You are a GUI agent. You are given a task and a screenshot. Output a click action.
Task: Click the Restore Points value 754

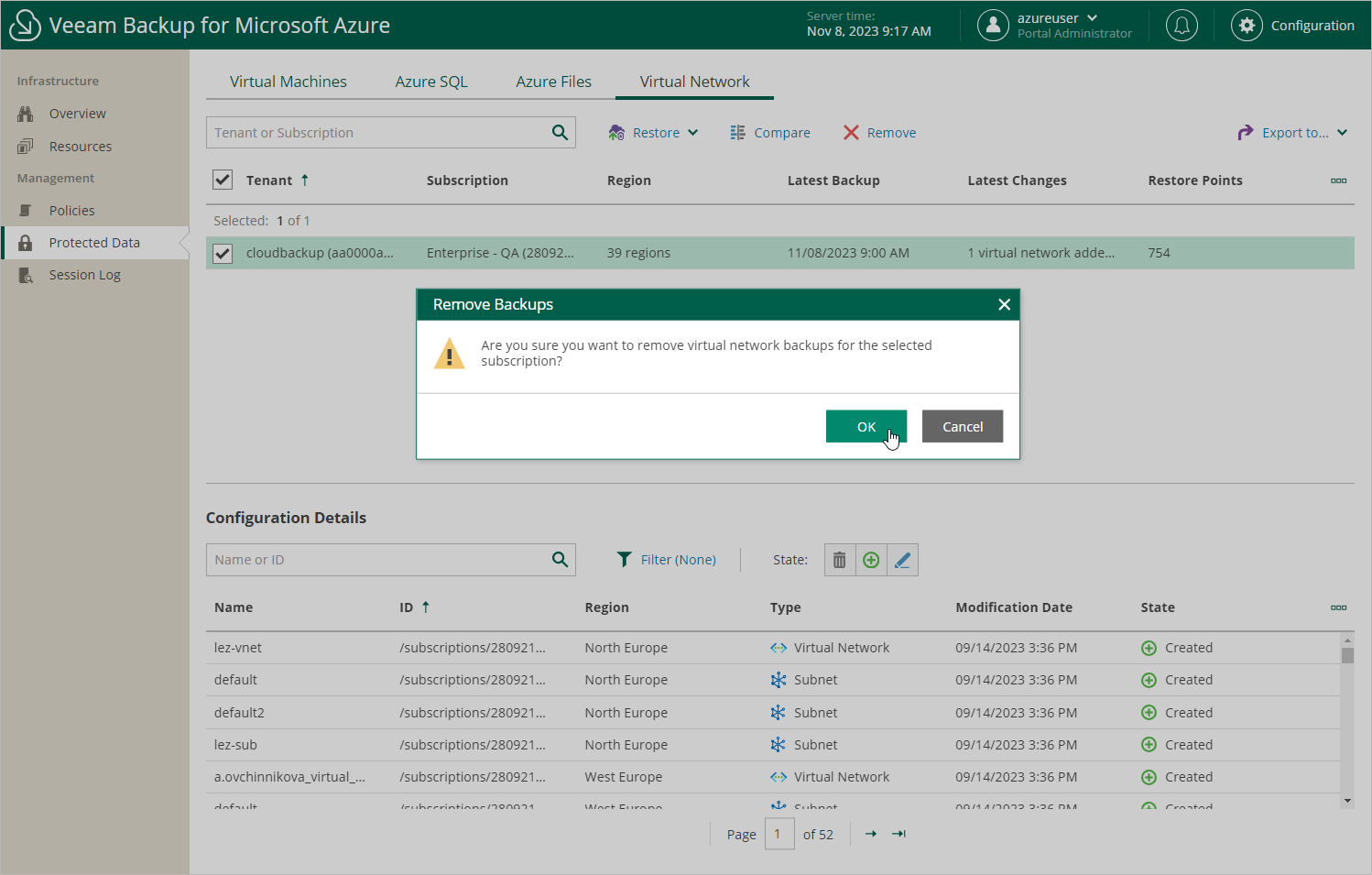(1159, 253)
